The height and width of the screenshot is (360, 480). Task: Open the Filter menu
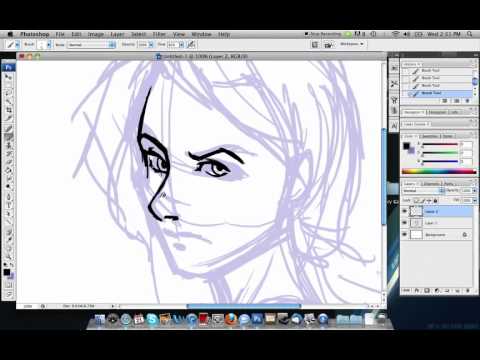159,34
